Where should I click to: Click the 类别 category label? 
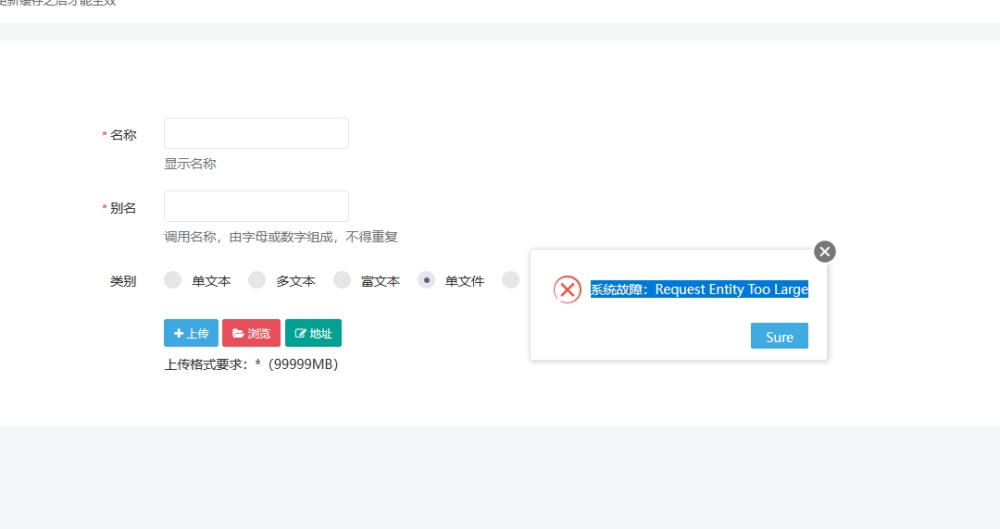tap(123, 281)
